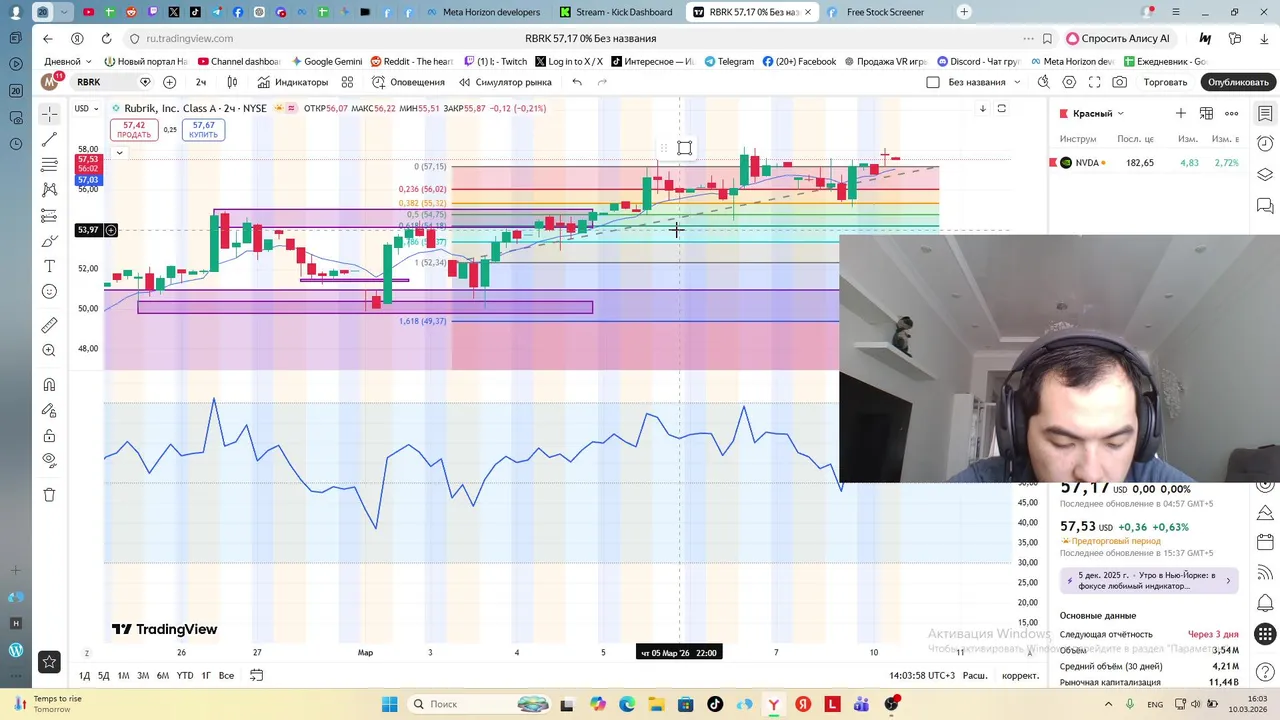Start Симулятор рынка bar replay
Image resolution: width=1280 pixels, height=720 pixels.
(x=505, y=82)
